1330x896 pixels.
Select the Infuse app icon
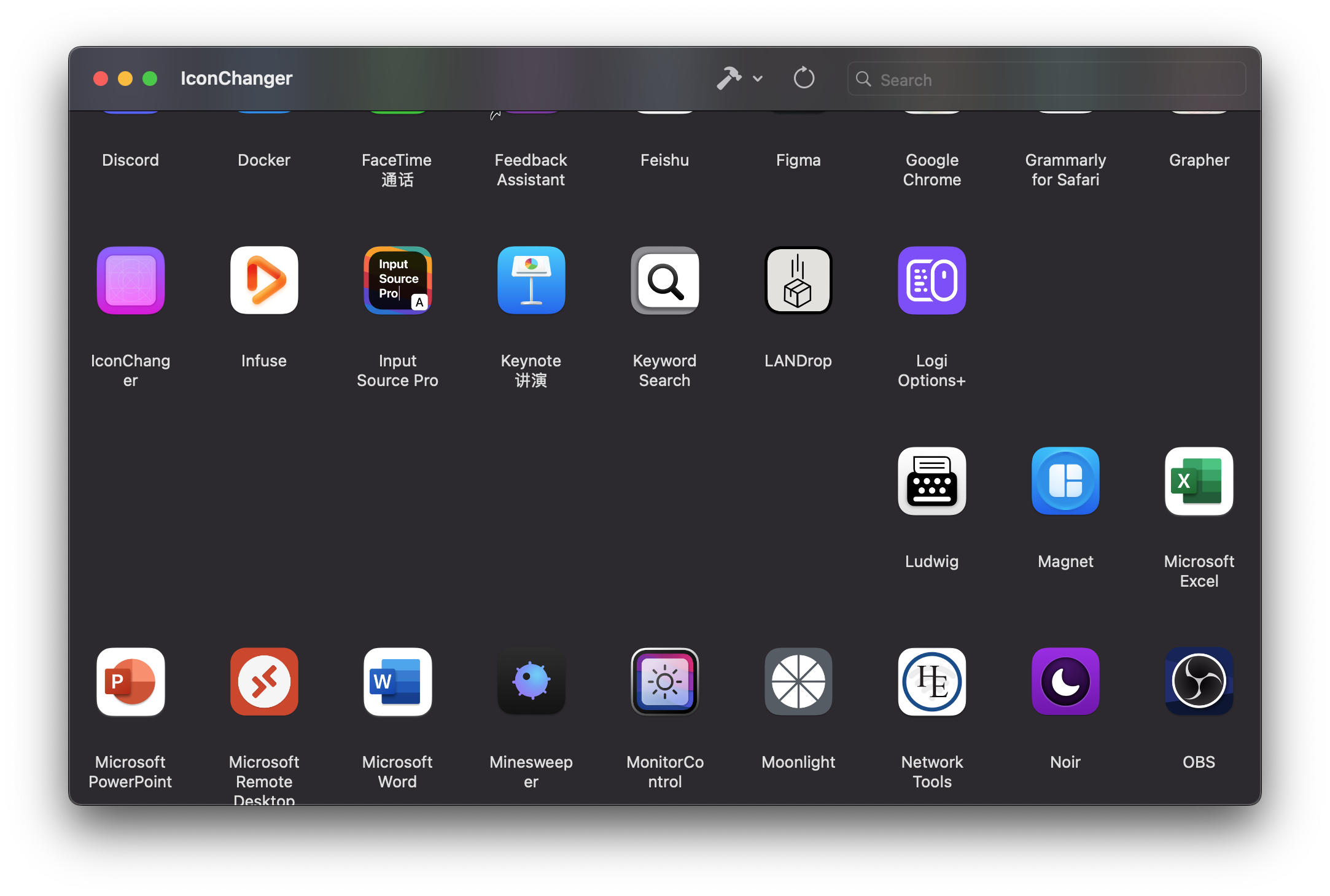263,280
